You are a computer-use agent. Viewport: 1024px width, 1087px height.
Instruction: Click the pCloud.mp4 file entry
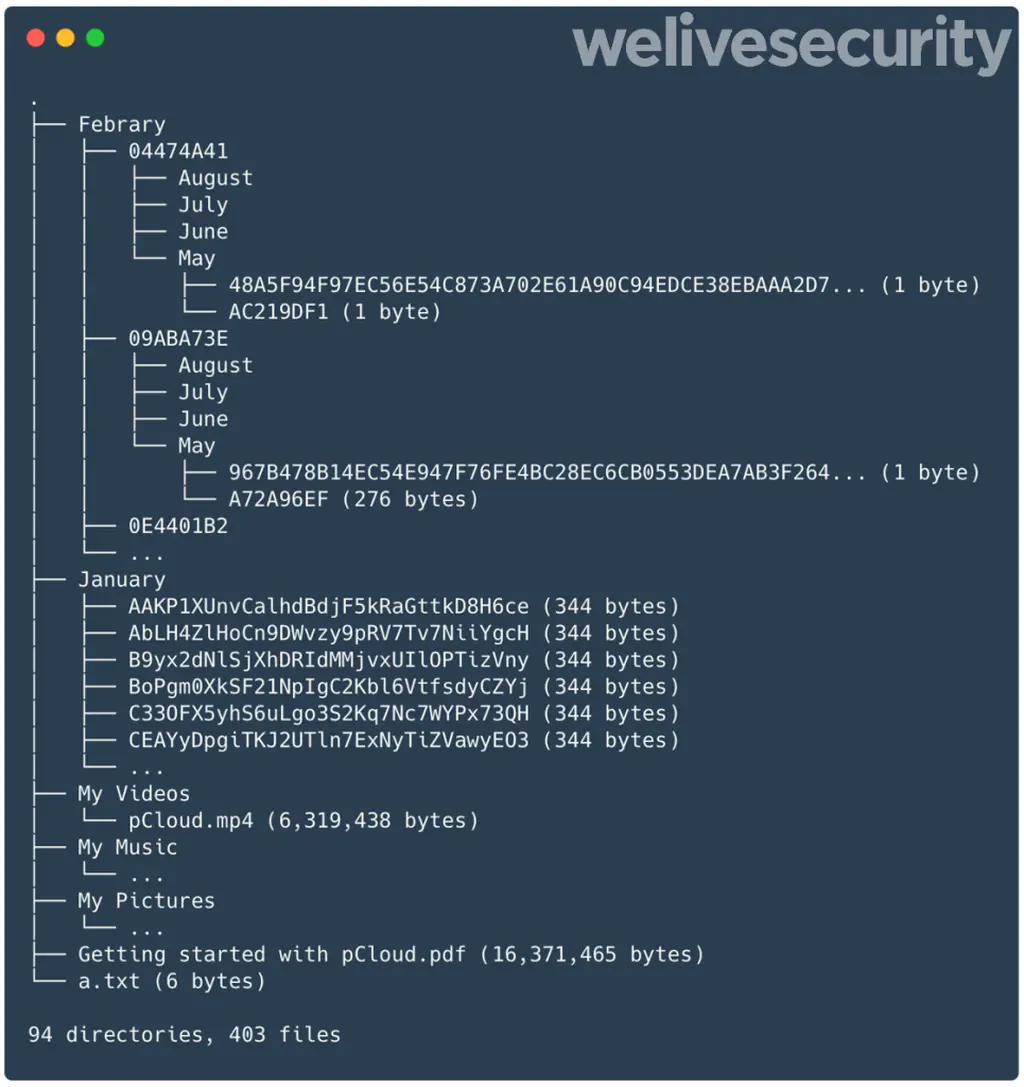pos(304,821)
